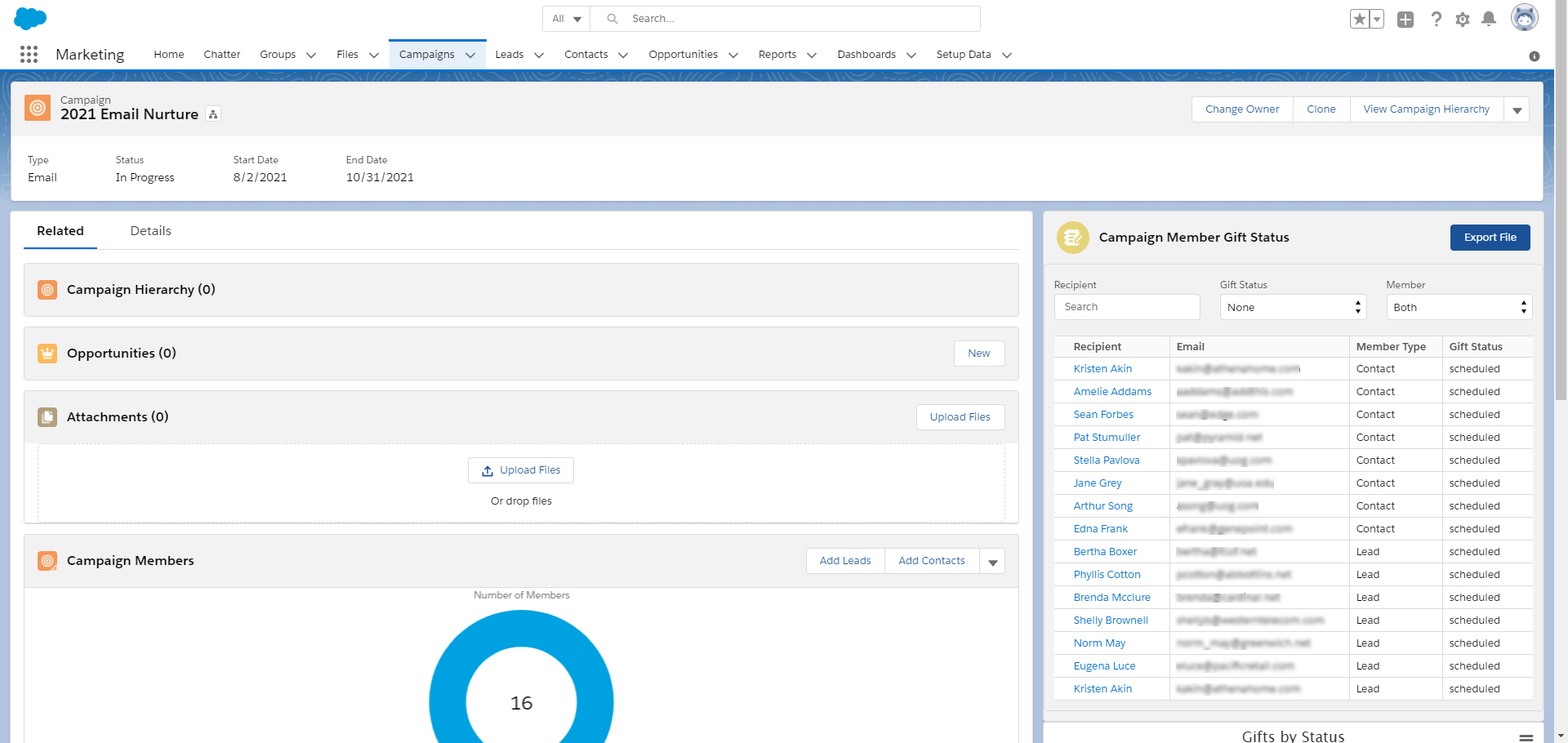Open the Stella Pavlova recipient link
The width and height of the screenshot is (1568, 743).
(1107, 460)
